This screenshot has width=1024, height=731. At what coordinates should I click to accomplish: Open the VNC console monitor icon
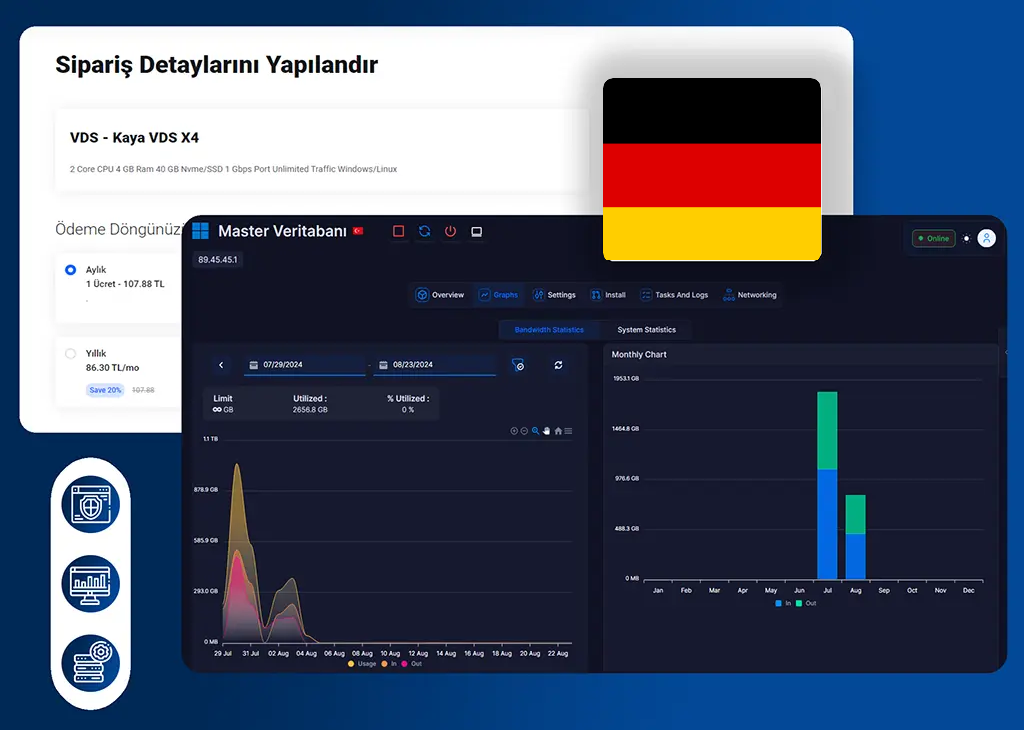[477, 231]
